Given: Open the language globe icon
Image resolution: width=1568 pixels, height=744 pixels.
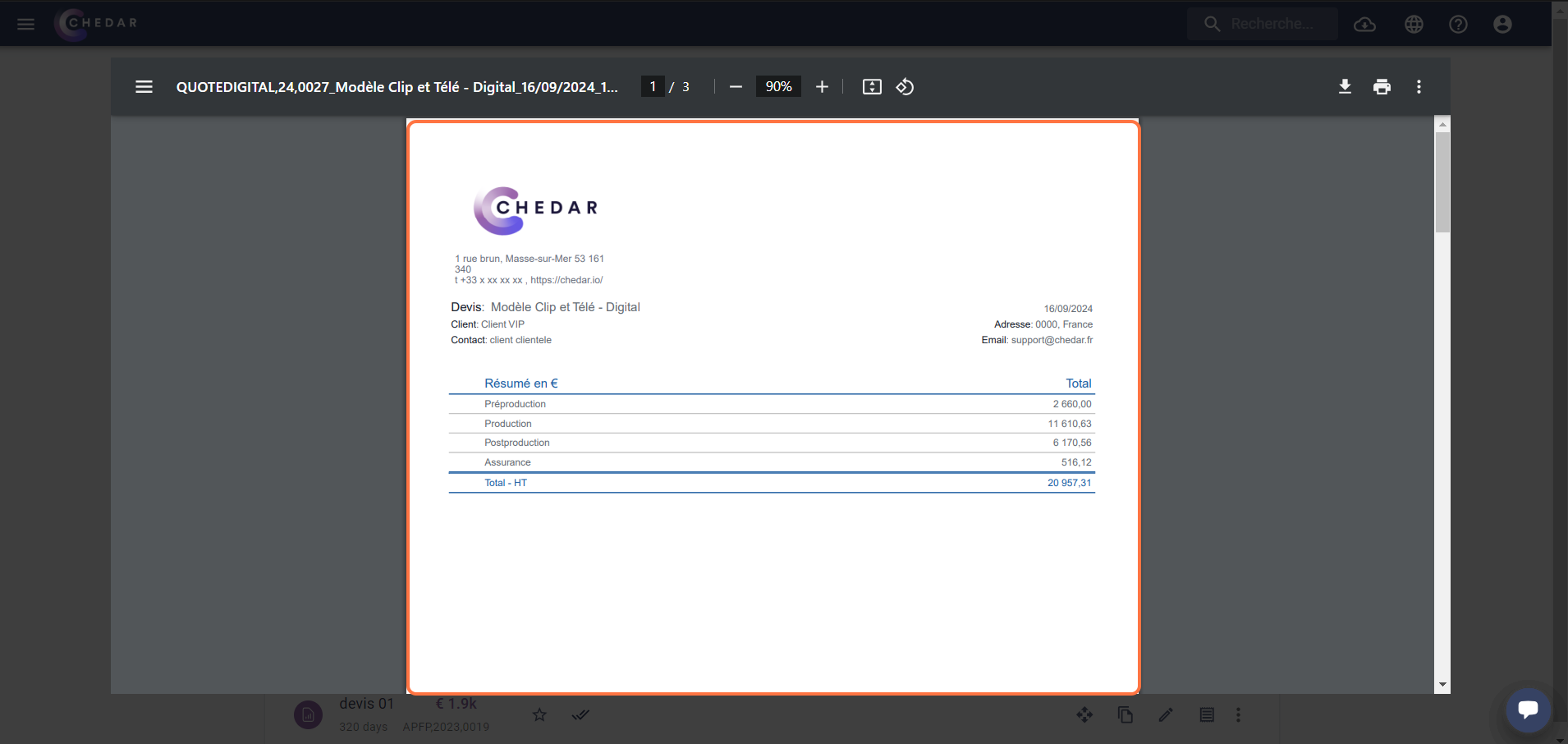Looking at the screenshot, I should [x=1414, y=25].
